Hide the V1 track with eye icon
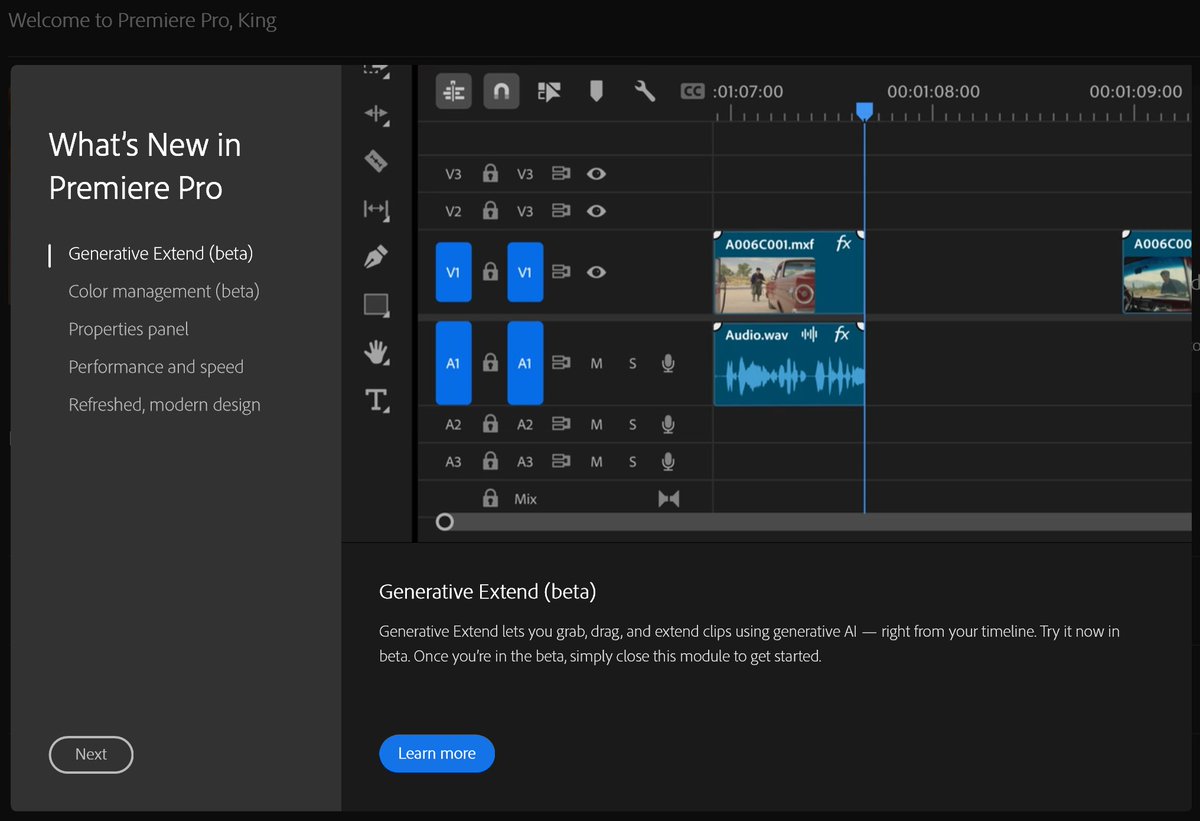This screenshot has height=821, width=1200. (597, 272)
